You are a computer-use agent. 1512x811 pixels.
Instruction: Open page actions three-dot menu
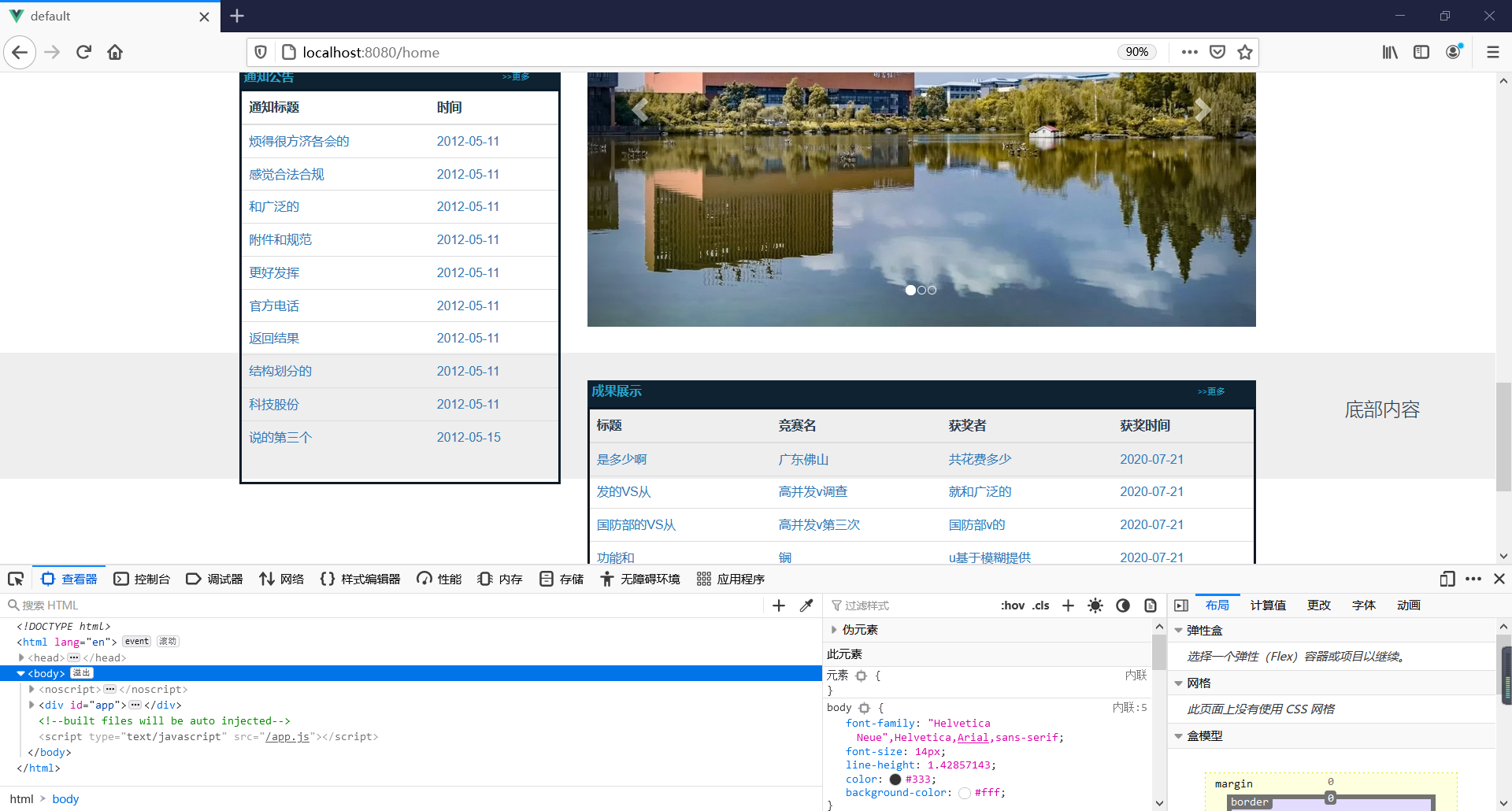pyautogui.click(x=1190, y=53)
